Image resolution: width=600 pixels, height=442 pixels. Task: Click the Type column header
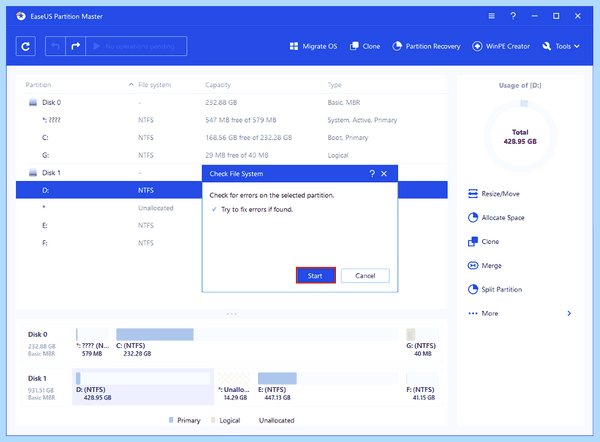[334, 85]
